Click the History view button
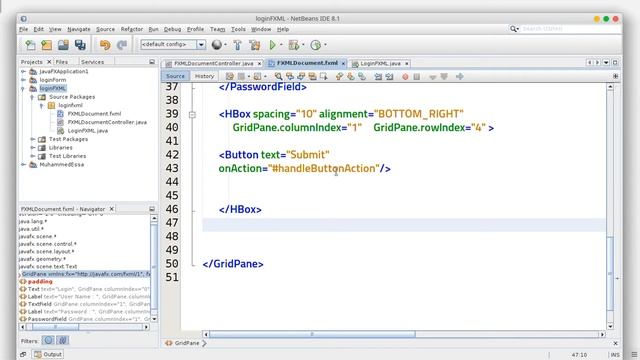The image size is (640, 360). (x=204, y=76)
